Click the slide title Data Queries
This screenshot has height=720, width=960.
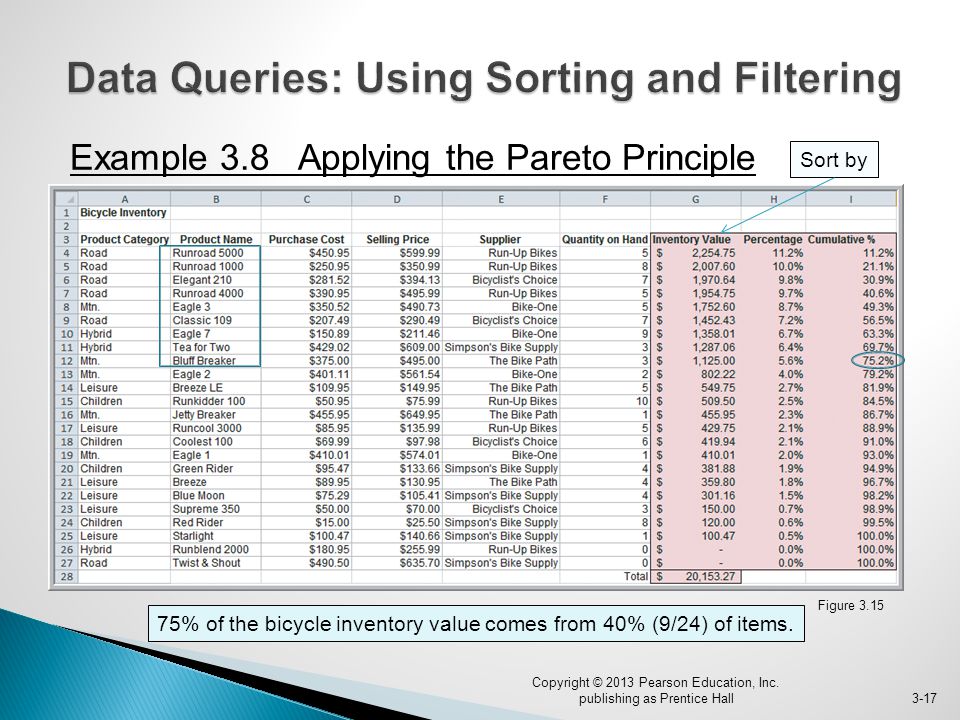tap(484, 78)
